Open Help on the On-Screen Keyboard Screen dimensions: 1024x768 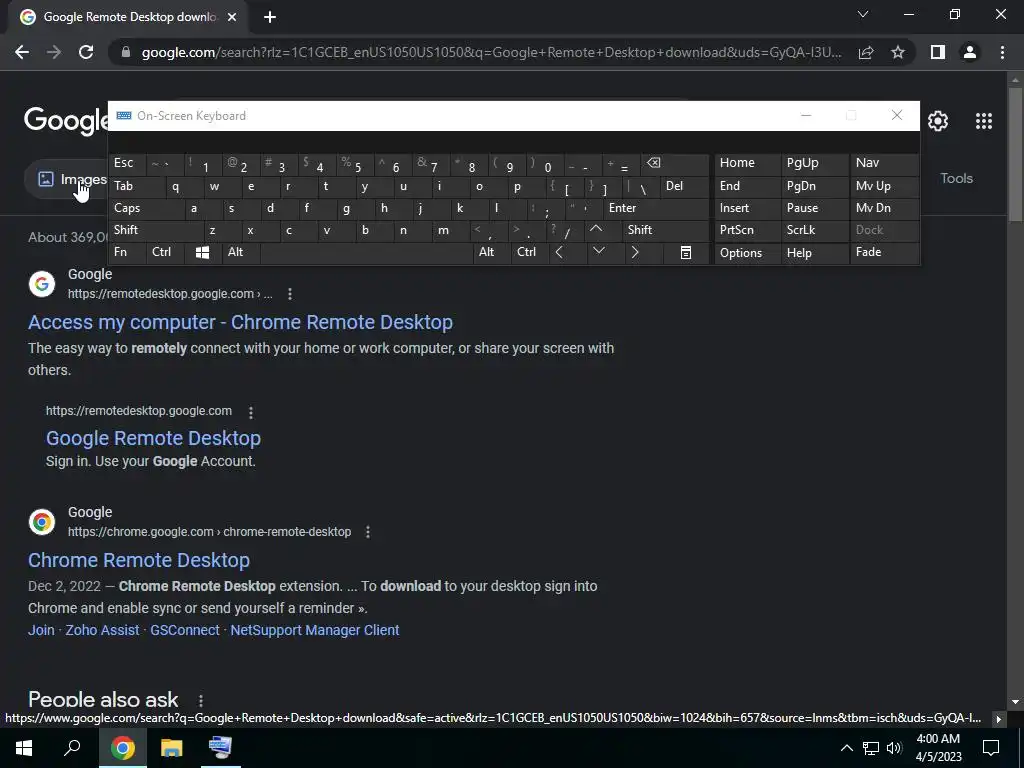click(x=814, y=253)
